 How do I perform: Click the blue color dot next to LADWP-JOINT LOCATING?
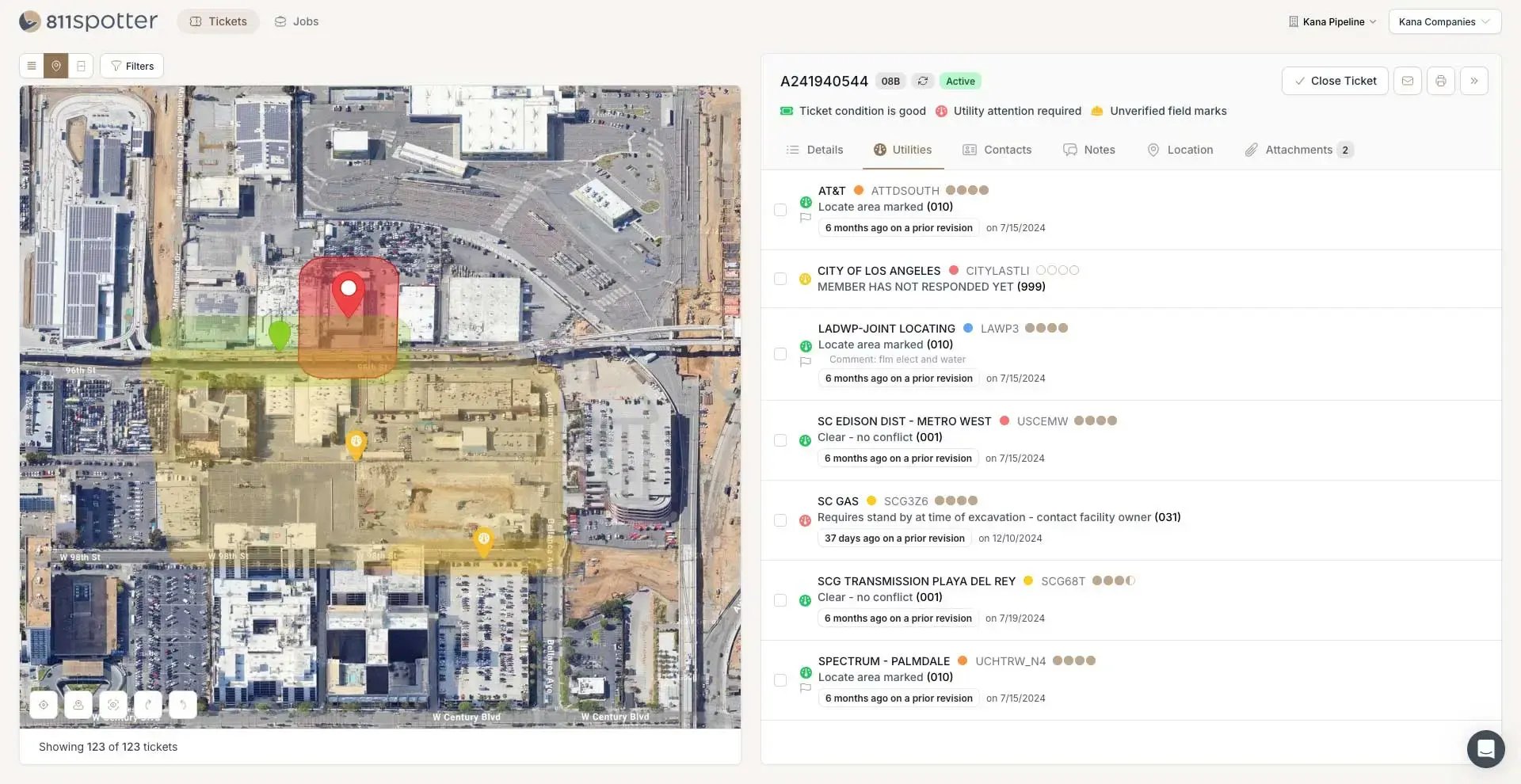click(x=968, y=328)
